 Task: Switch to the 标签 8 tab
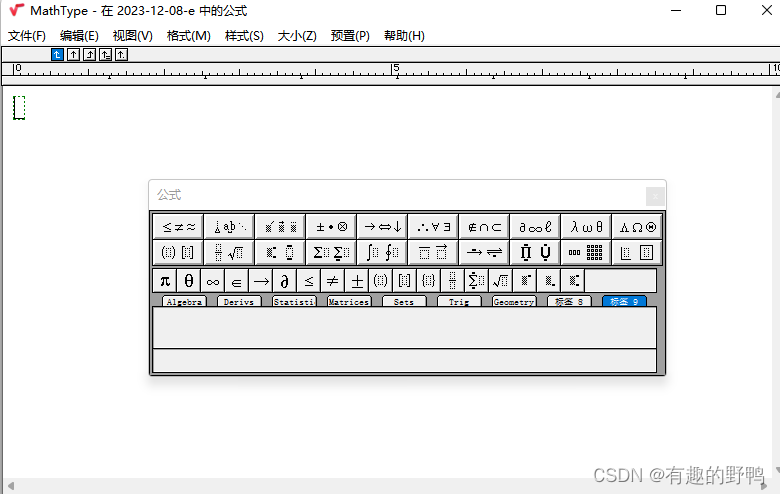point(569,301)
